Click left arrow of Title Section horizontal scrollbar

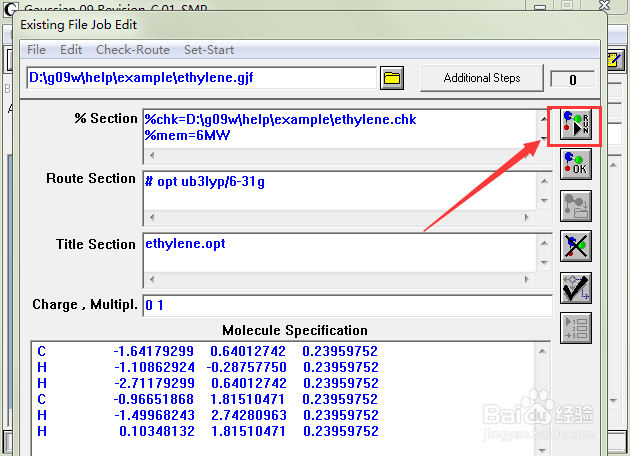[151, 279]
